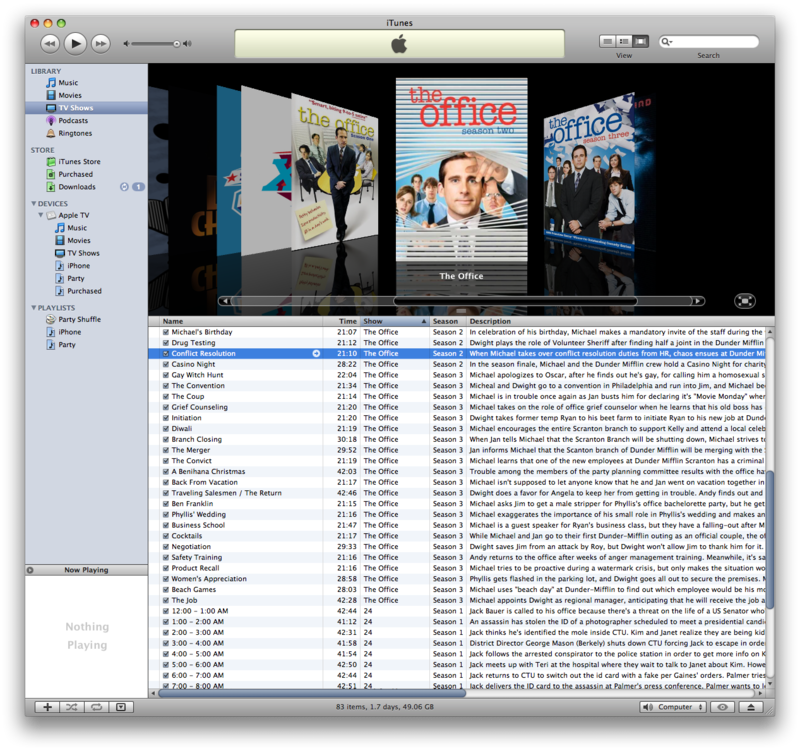The width and height of the screenshot is (800, 751).
Task: Uncheck the Gay Witch Hunt episode
Action: [x=166, y=375]
